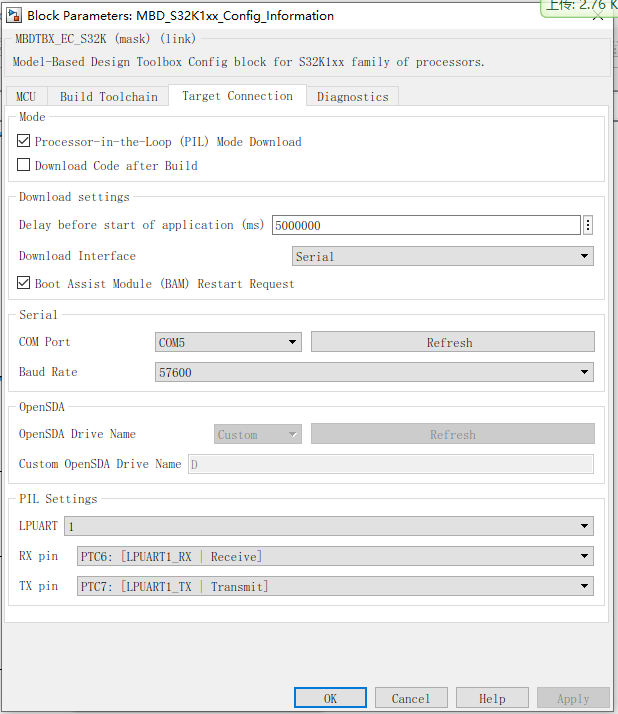Expand the COM Port dropdown showing COM5
This screenshot has width=618, height=714.
[228, 342]
